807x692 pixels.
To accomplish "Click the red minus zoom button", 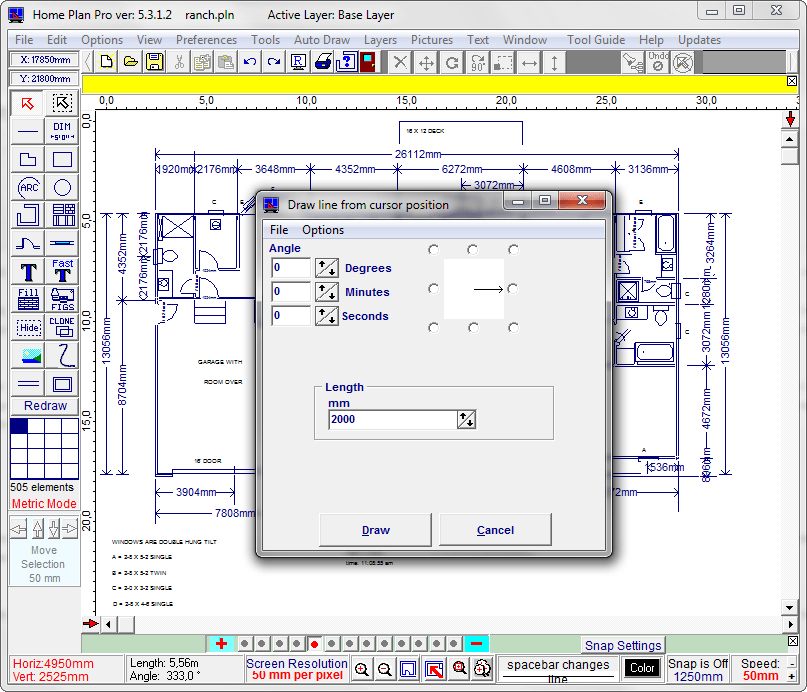I will pos(476,644).
